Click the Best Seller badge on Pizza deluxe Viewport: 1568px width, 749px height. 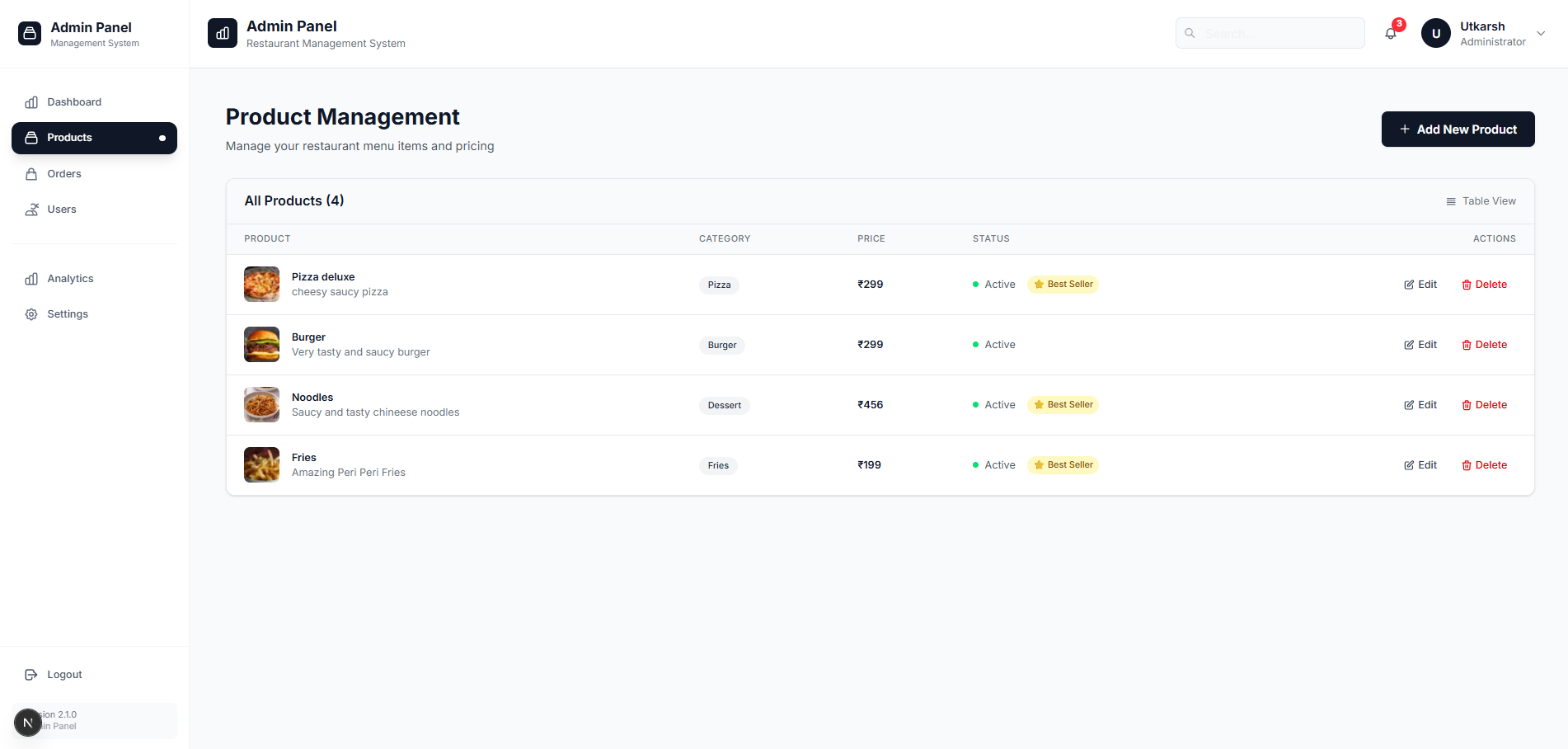click(1063, 285)
